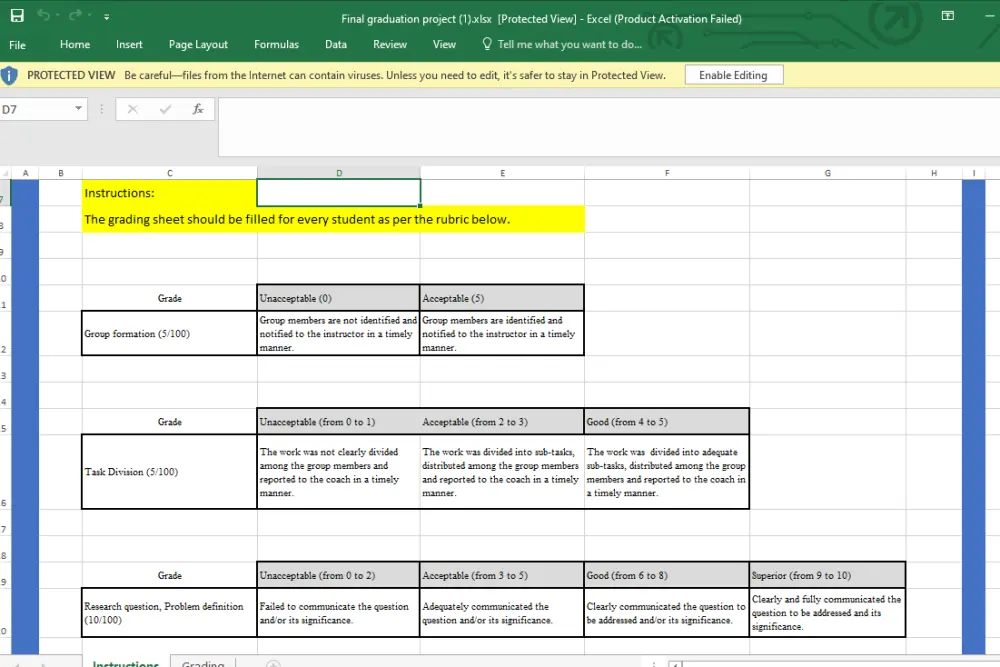
Task: Click the 'Group formation (5/100)' cell
Action: pyautogui.click(x=169, y=333)
